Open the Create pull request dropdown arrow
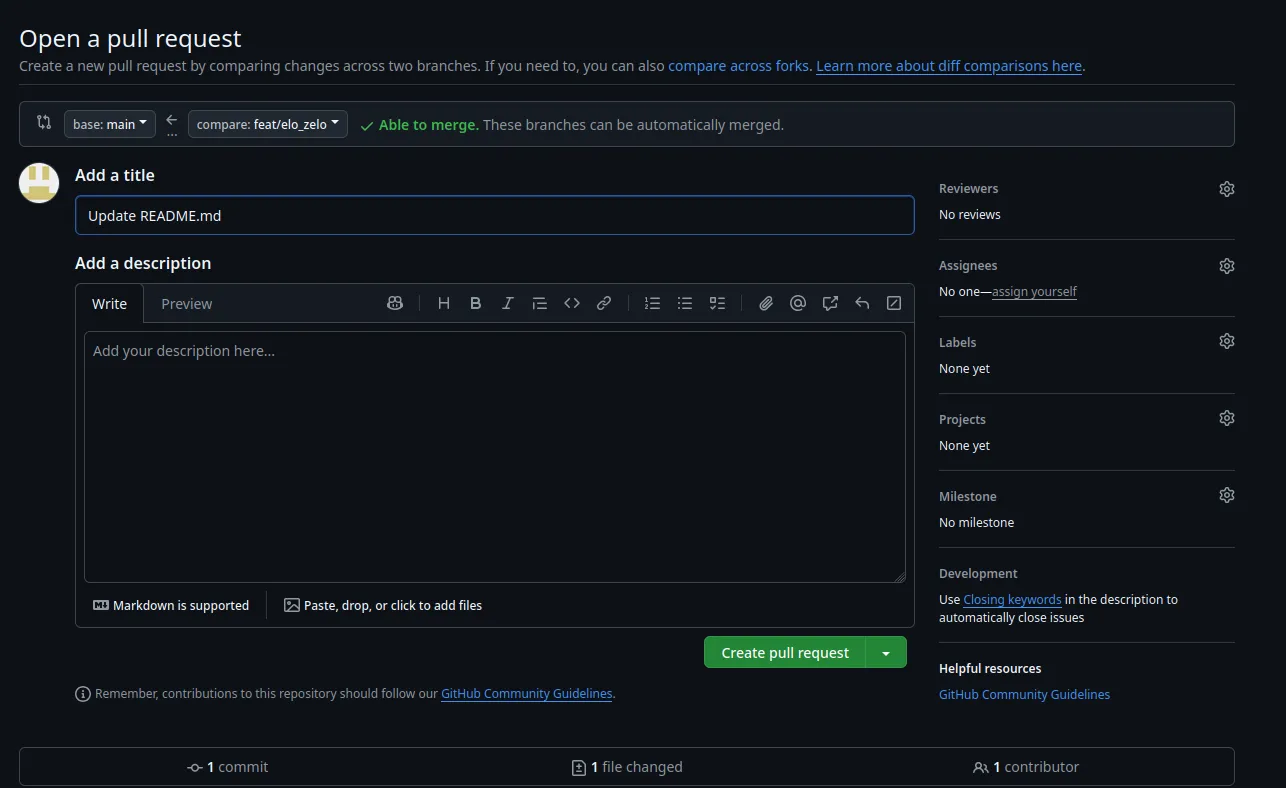This screenshot has height=788, width=1286. pyautogui.click(x=886, y=652)
